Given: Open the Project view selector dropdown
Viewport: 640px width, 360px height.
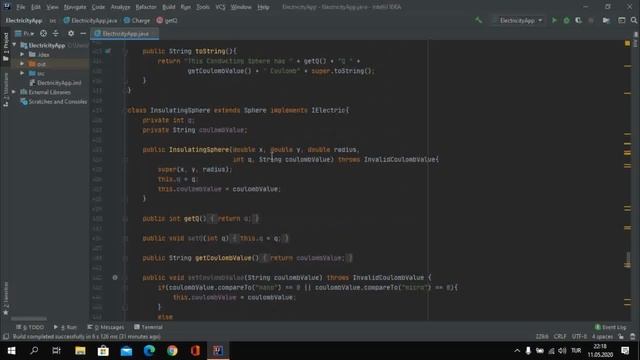Looking at the screenshot, I should [24, 33].
